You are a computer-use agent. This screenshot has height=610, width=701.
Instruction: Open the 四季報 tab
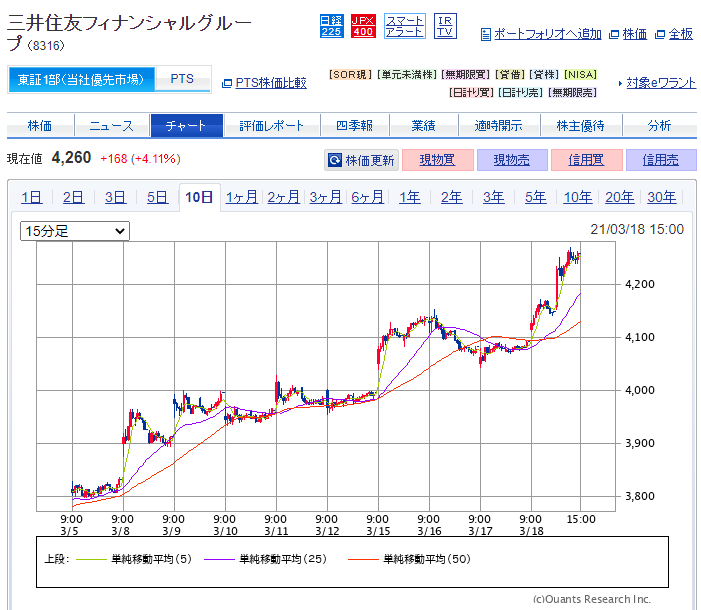(x=355, y=126)
